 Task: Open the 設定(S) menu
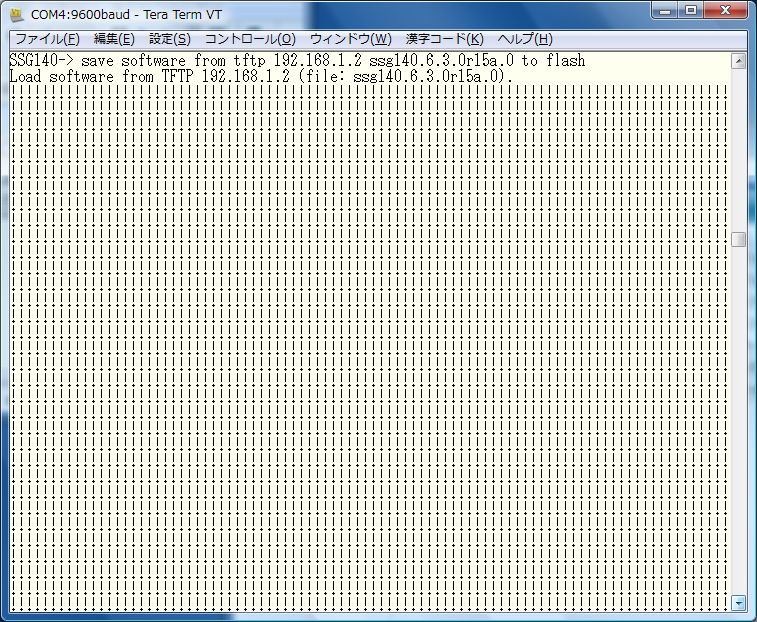170,39
